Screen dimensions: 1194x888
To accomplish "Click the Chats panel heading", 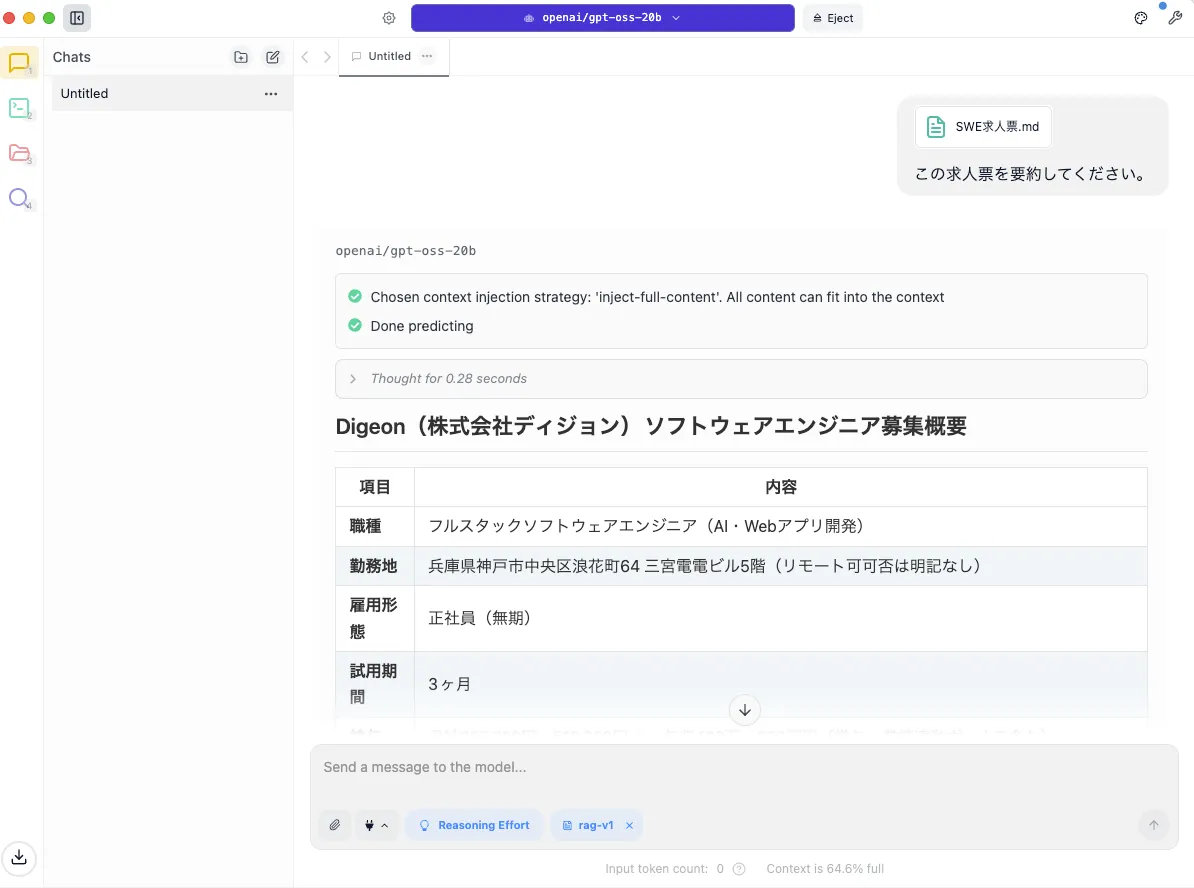I will (x=72, y=57).
